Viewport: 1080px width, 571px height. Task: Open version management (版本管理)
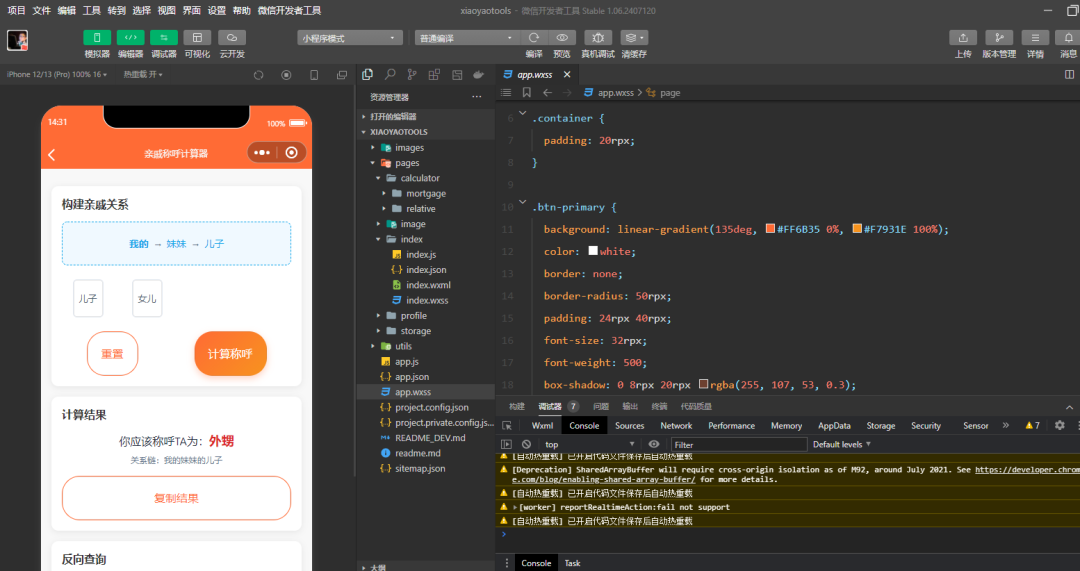[999, 38]
